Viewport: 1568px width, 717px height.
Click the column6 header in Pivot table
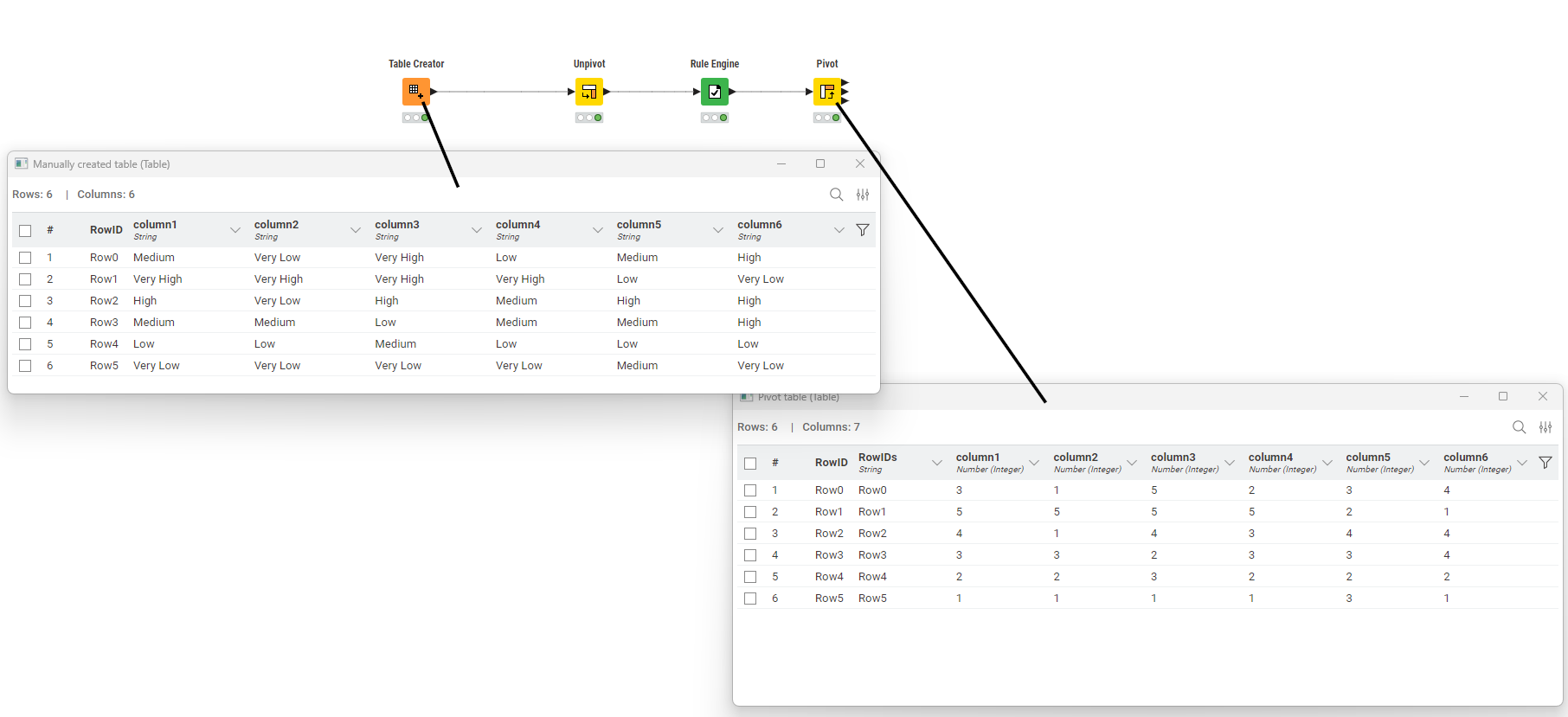[1465, 458]
